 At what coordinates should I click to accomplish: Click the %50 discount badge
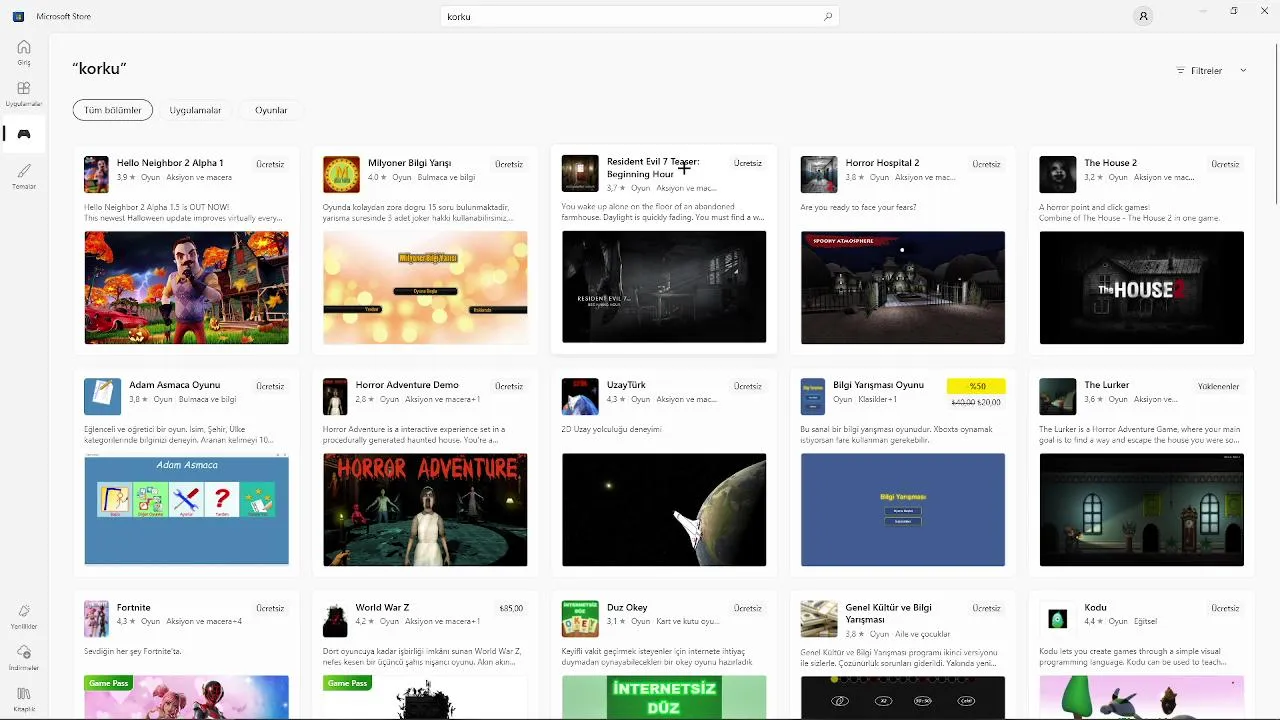pos(976,386)
